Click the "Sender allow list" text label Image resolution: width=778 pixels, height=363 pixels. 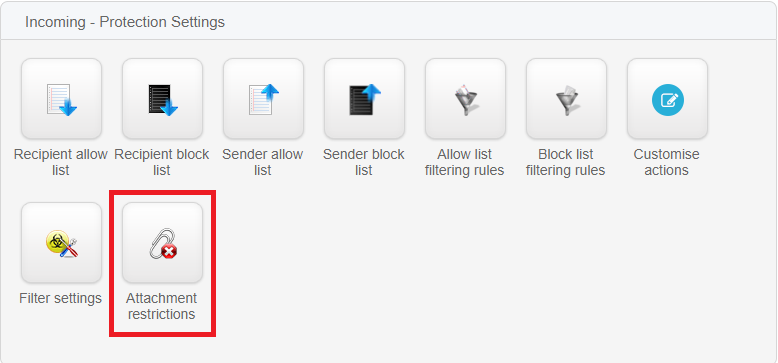point(262,162)
